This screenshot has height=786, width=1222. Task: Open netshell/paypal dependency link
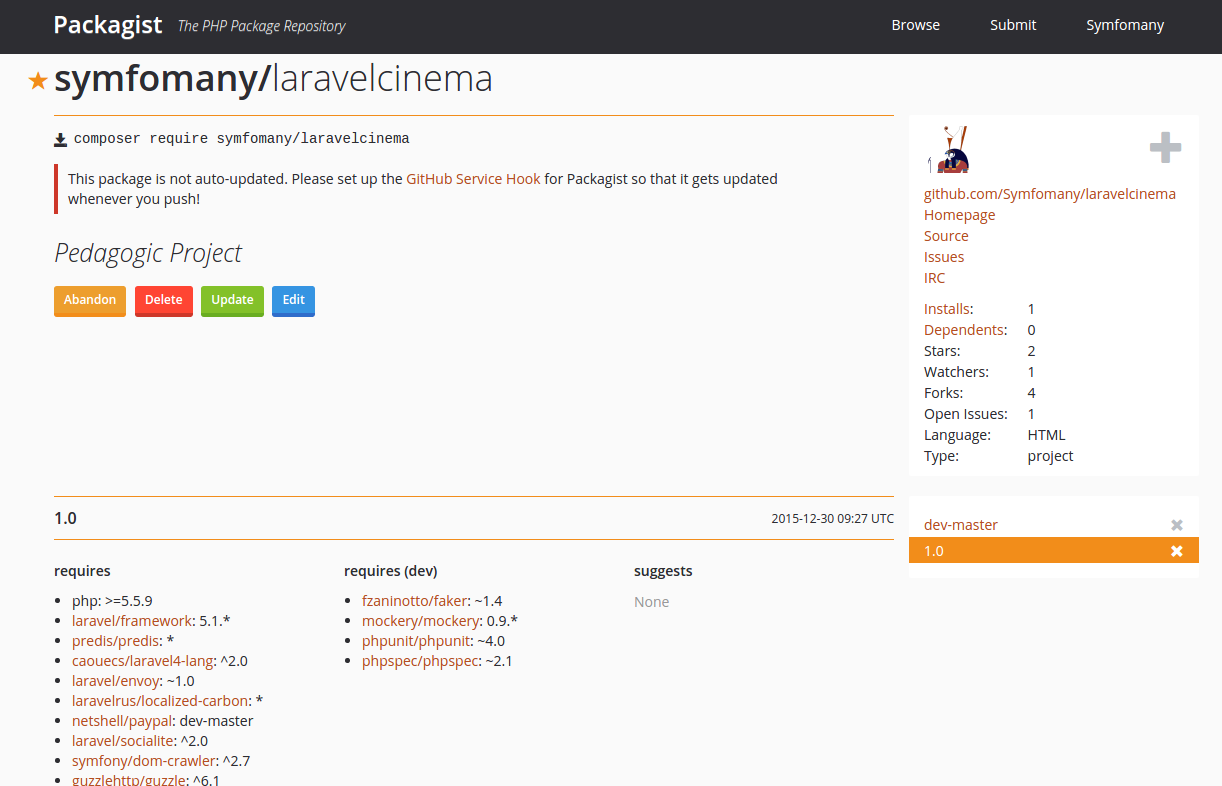click(x=123, y=721)
